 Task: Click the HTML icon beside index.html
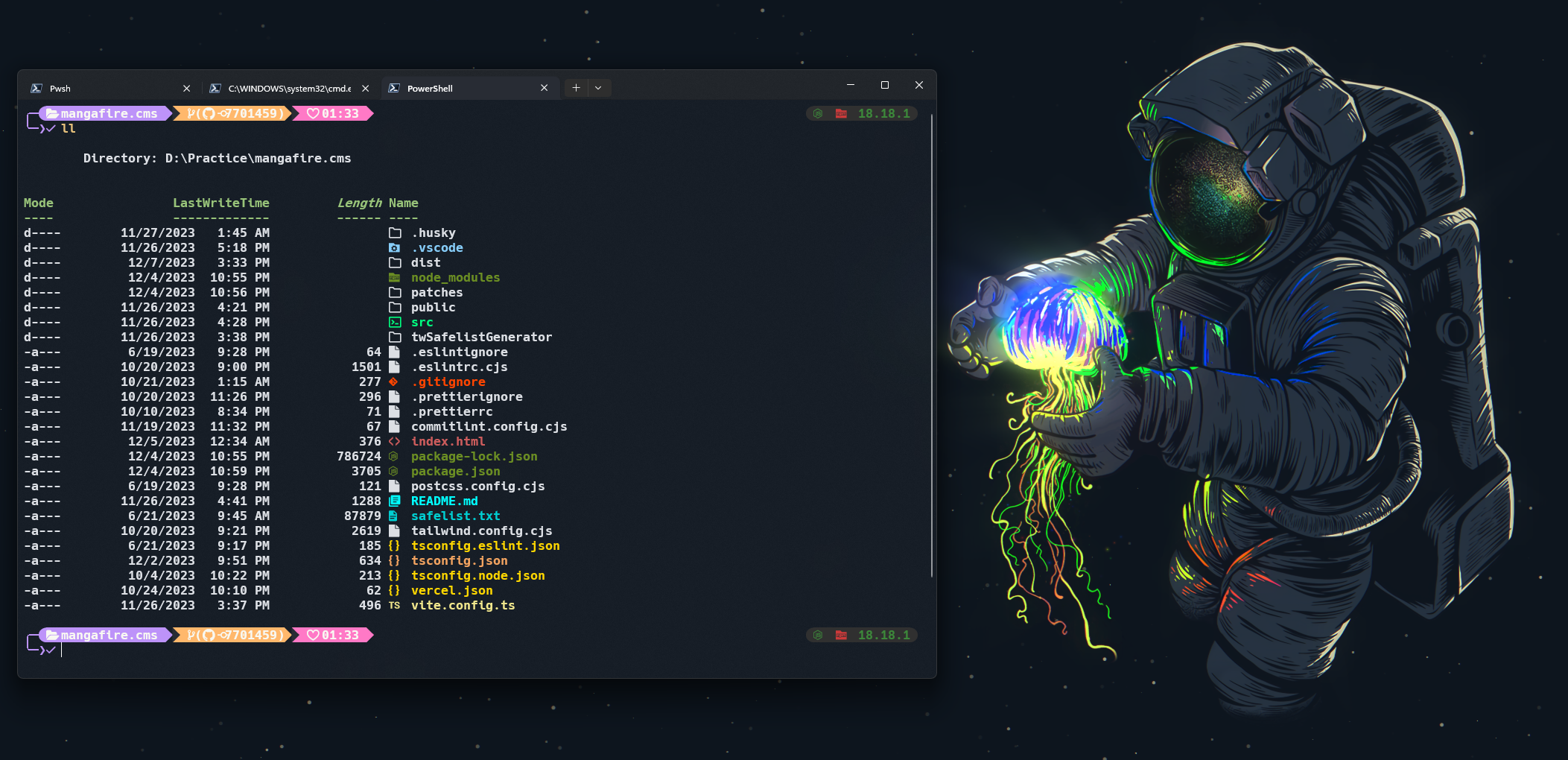[395, 442]
